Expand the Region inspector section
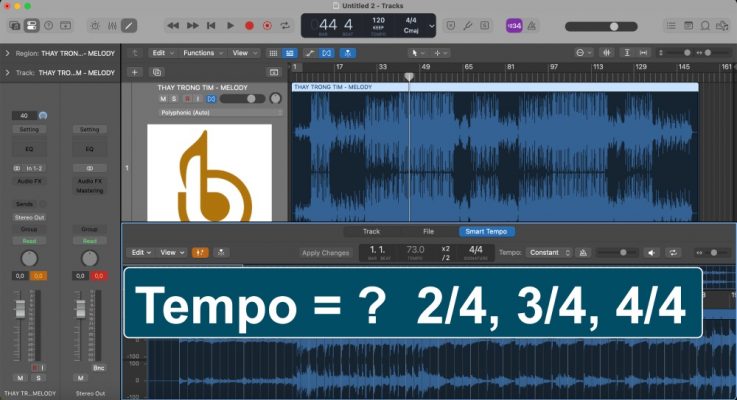This screenshot has width=737, height=400. [x=7, y=54]
